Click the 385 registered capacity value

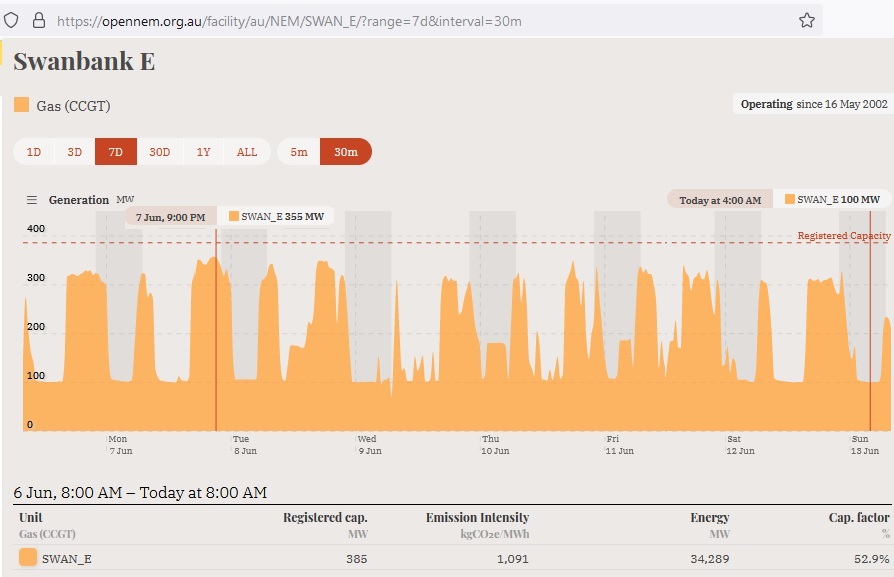tap(356, 559)
